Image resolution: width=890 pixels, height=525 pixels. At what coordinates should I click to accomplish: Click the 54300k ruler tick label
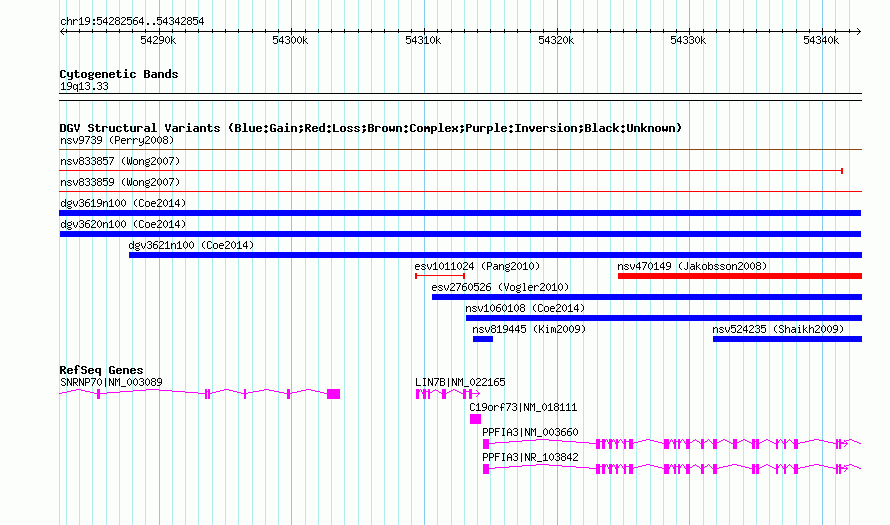click(290, 40)
